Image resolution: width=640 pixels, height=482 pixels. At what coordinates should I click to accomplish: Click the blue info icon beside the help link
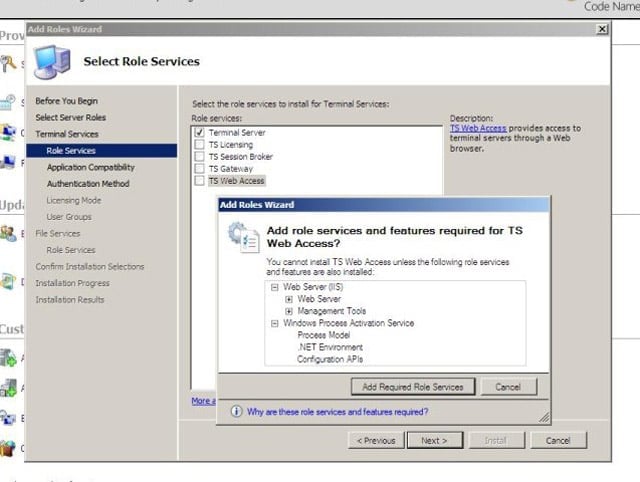pos(236,411)
